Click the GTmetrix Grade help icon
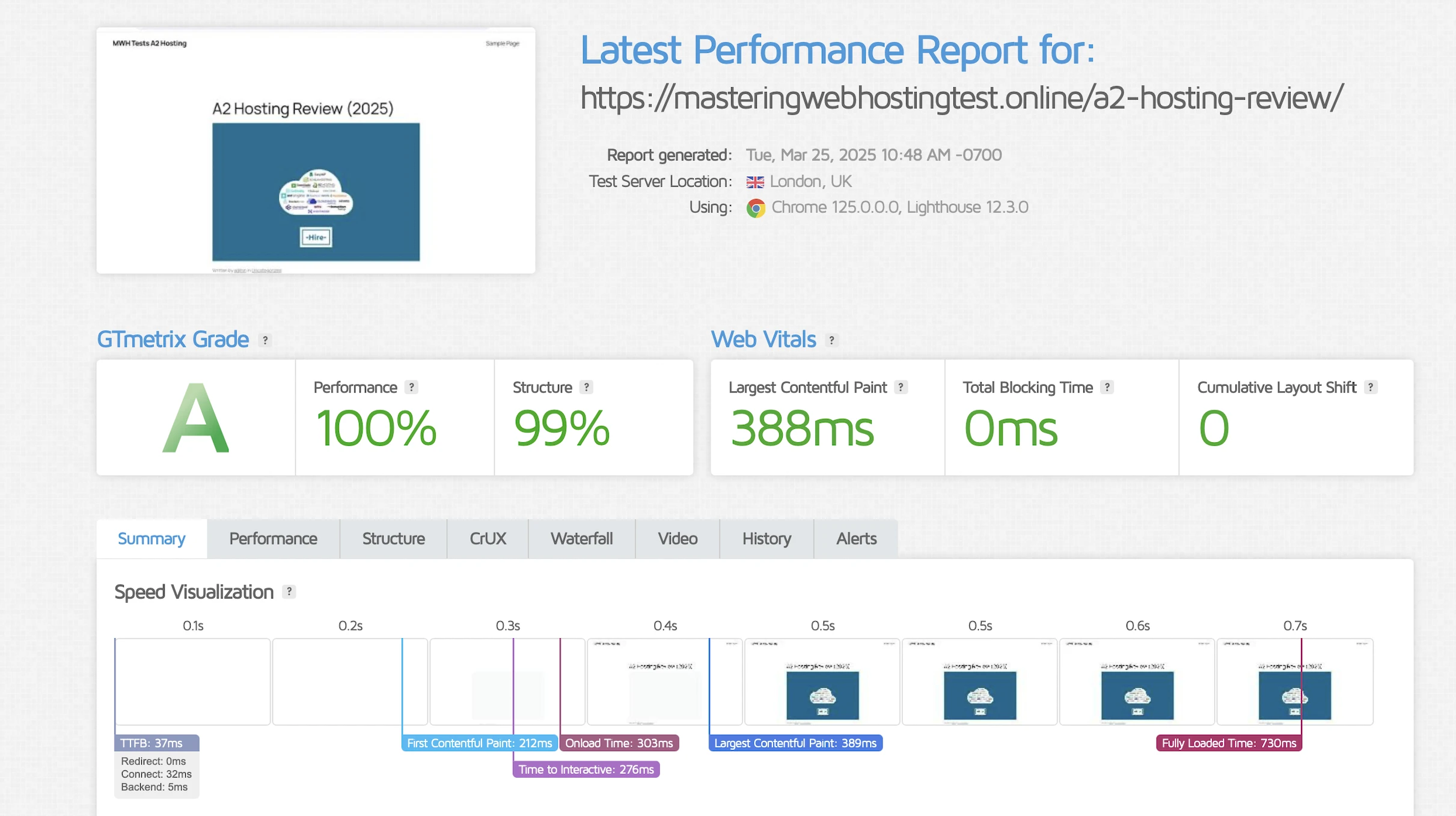 [265, 340]
